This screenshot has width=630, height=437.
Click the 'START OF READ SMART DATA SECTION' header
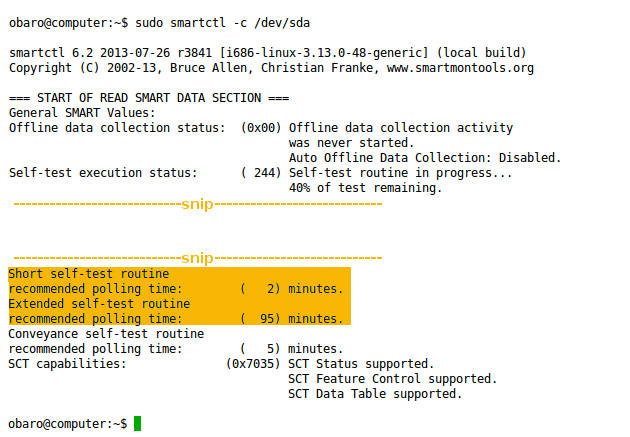[x=149, y=98]
